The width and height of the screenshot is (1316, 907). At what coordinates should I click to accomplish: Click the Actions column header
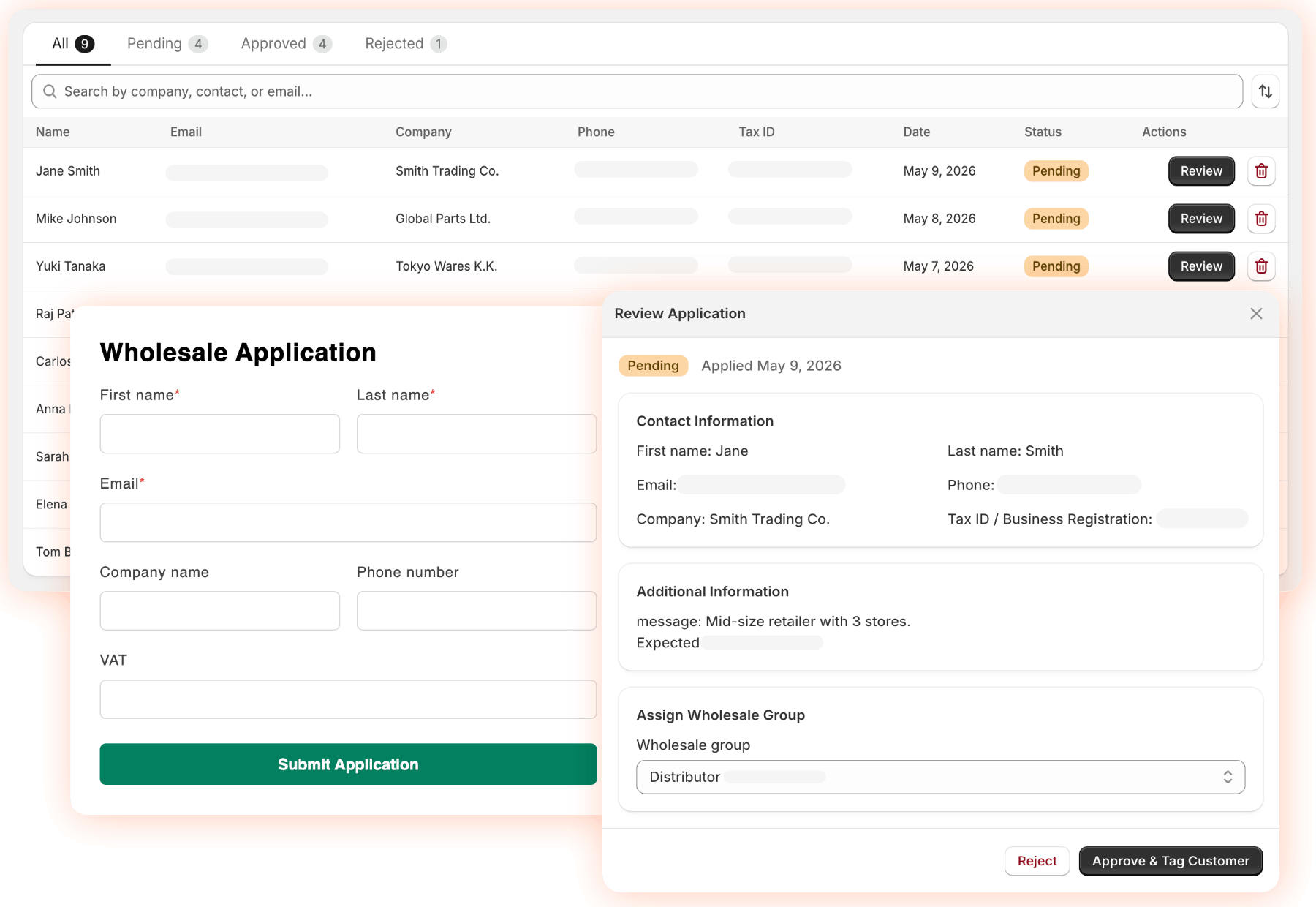(x=1164, y=132)
